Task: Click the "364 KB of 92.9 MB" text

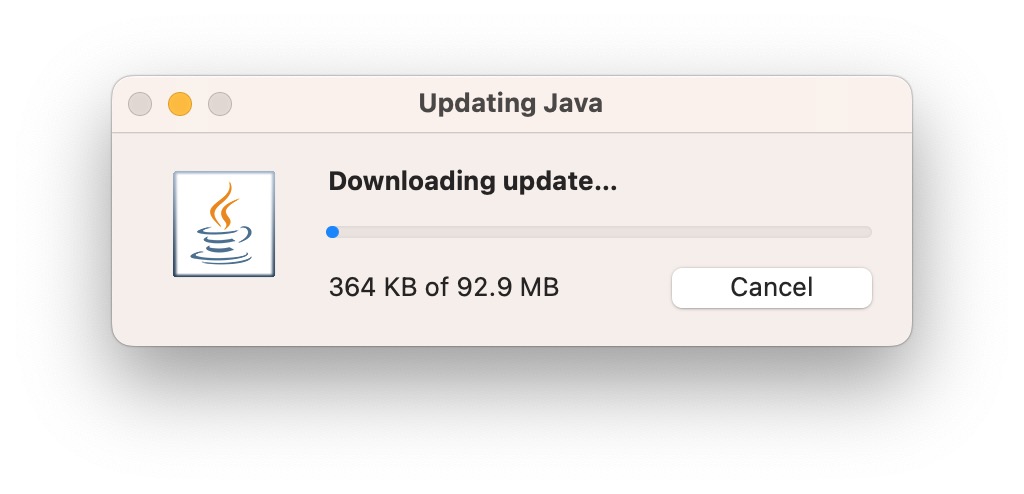Action: click(x=444, y=288)
